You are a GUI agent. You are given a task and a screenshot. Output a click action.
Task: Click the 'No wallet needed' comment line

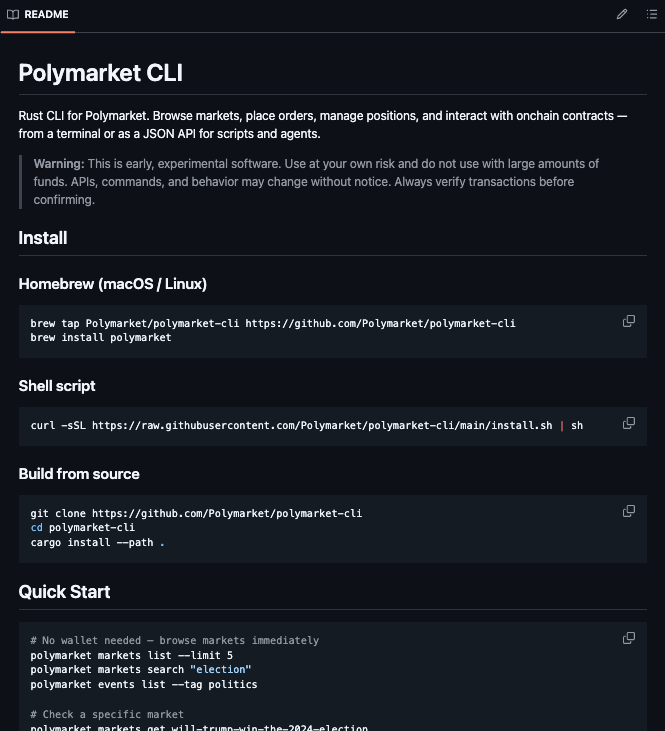coord(174,641)
